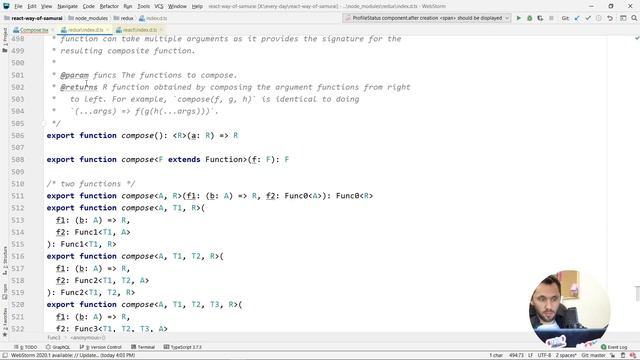Show Git history clock icon

point(599,18)
